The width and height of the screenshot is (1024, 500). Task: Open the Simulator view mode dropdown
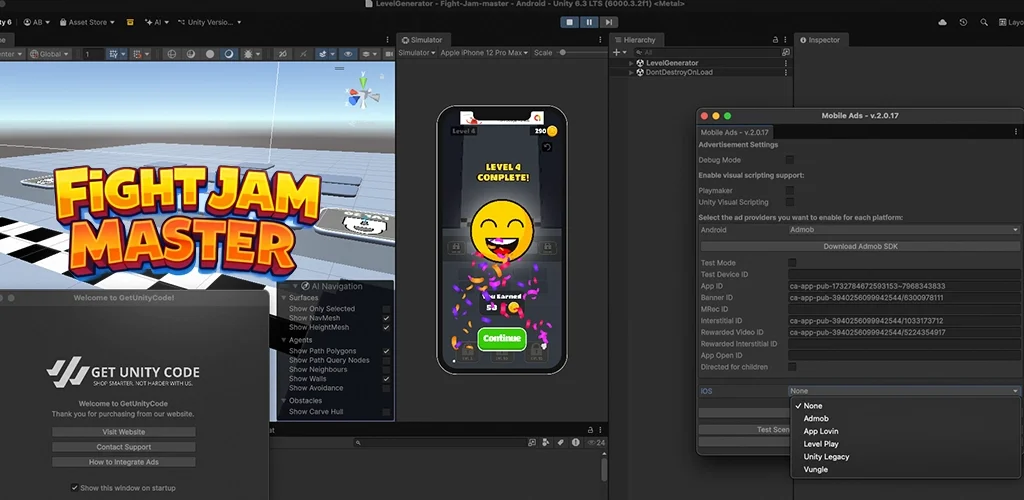point(417,53)
